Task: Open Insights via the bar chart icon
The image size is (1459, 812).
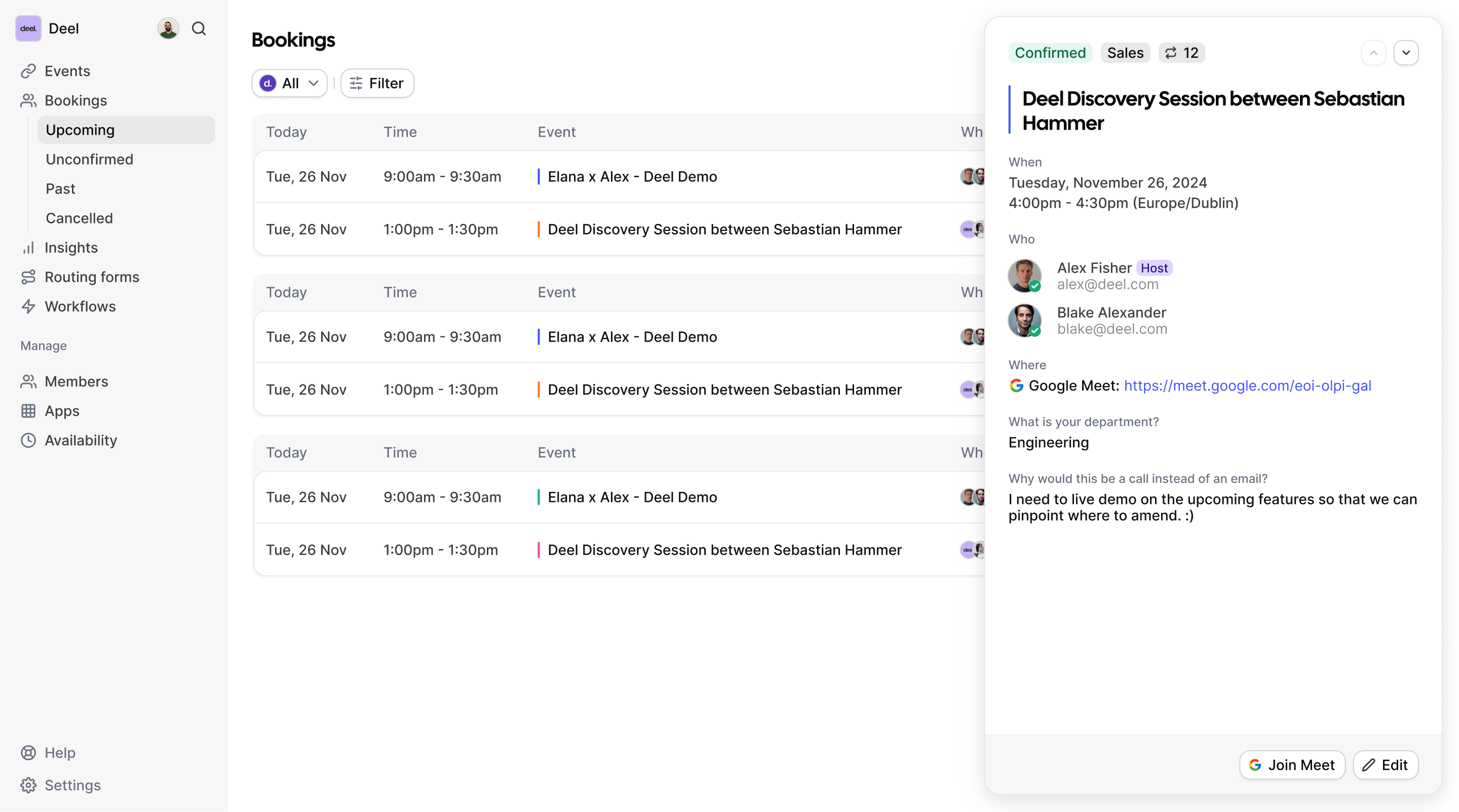Action: click(28, 248)
